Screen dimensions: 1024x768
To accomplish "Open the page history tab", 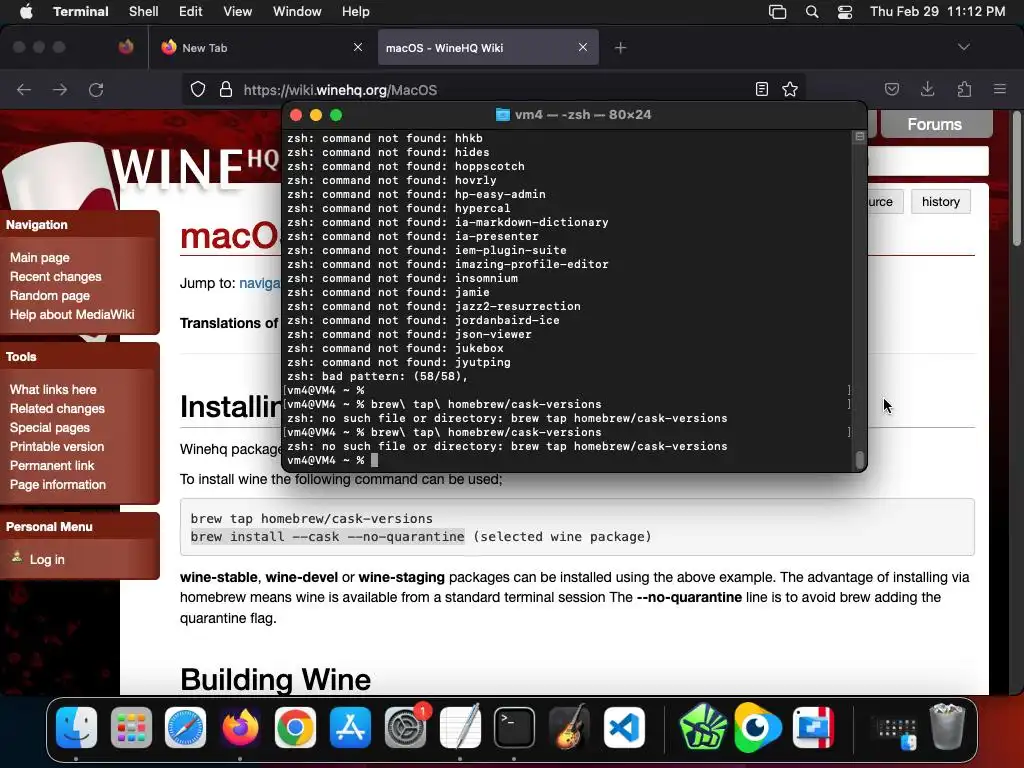I will tap(940, 202).
